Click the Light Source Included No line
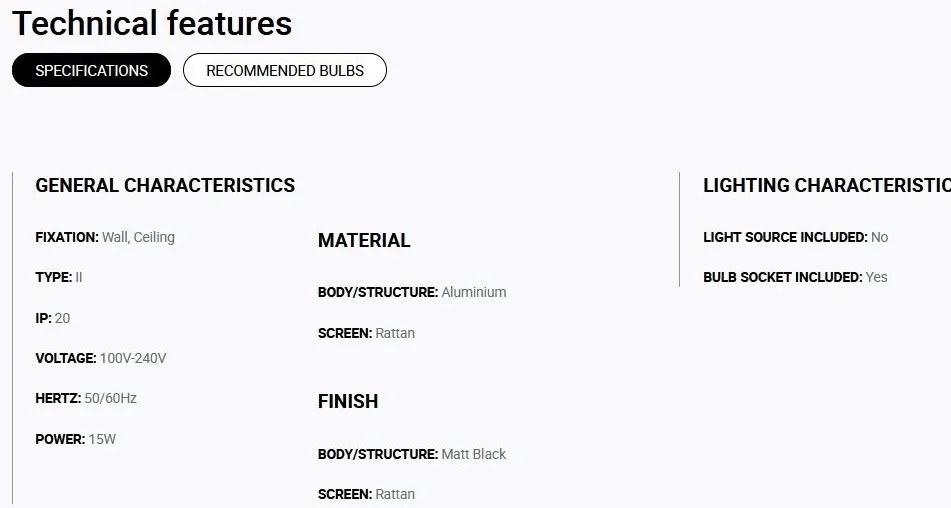The width and height of the screenshot is (951, 508). click(796, 237)
